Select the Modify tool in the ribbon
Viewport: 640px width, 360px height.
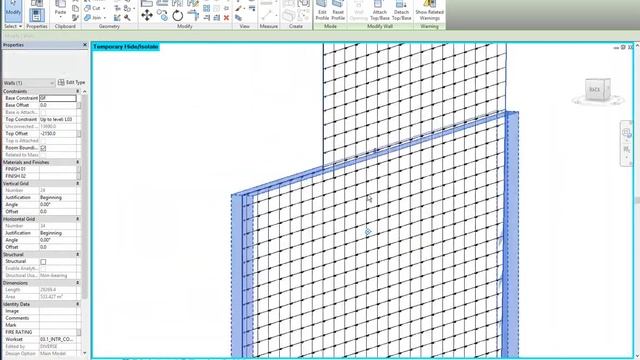13,11
